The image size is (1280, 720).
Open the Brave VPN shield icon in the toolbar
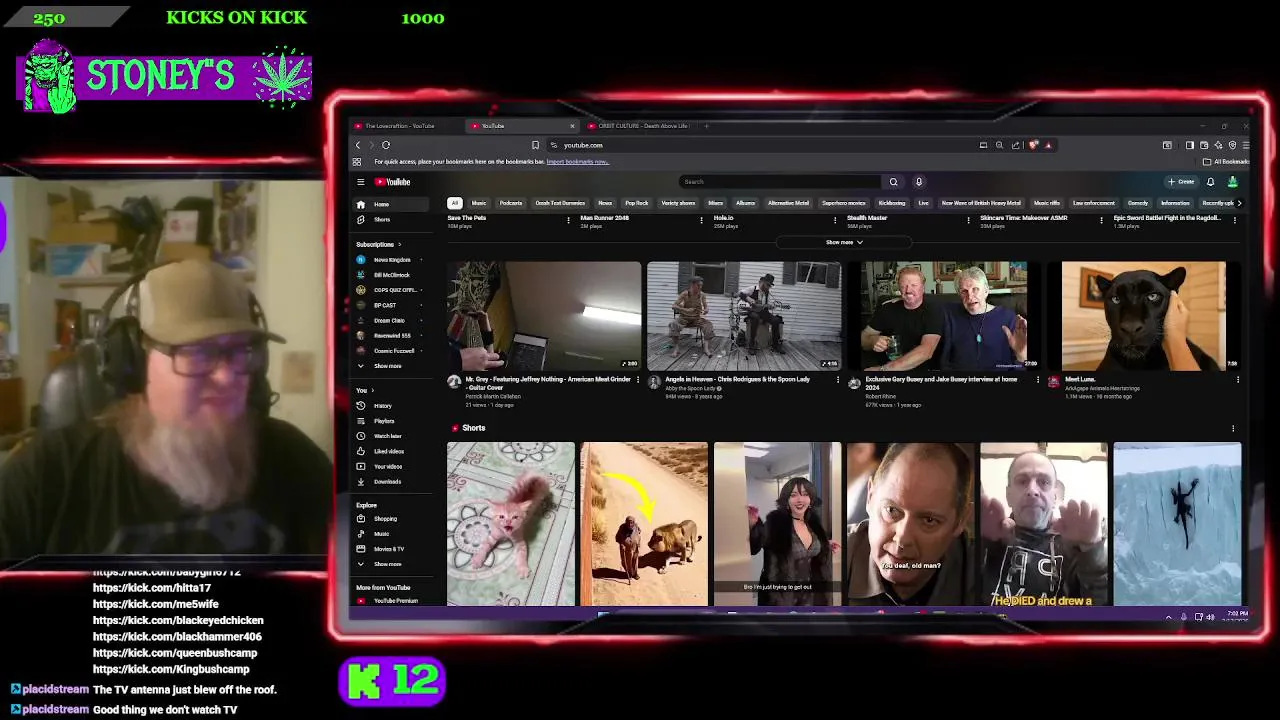1232,145
